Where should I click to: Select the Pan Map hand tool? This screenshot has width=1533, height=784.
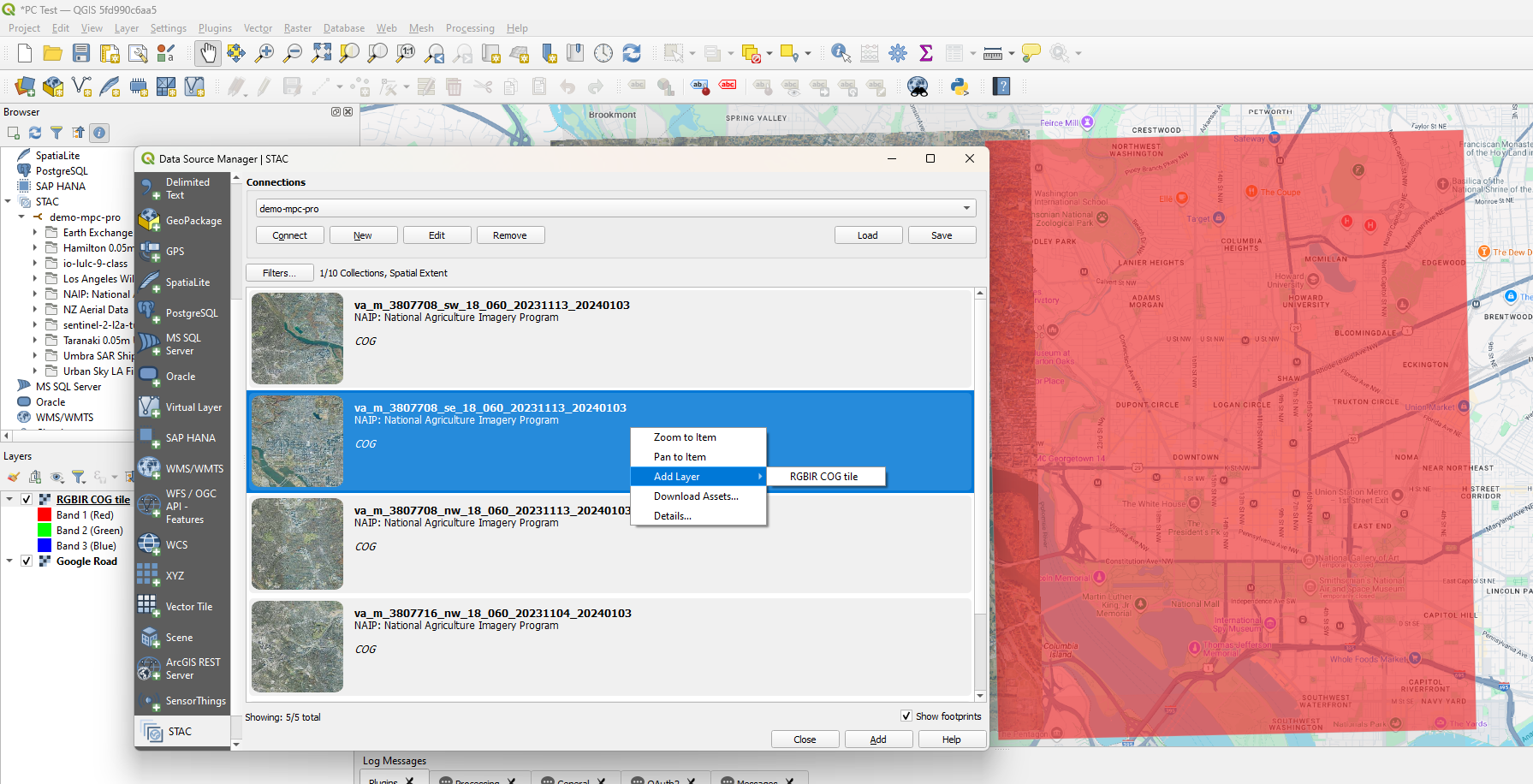[x=208, y=53]
